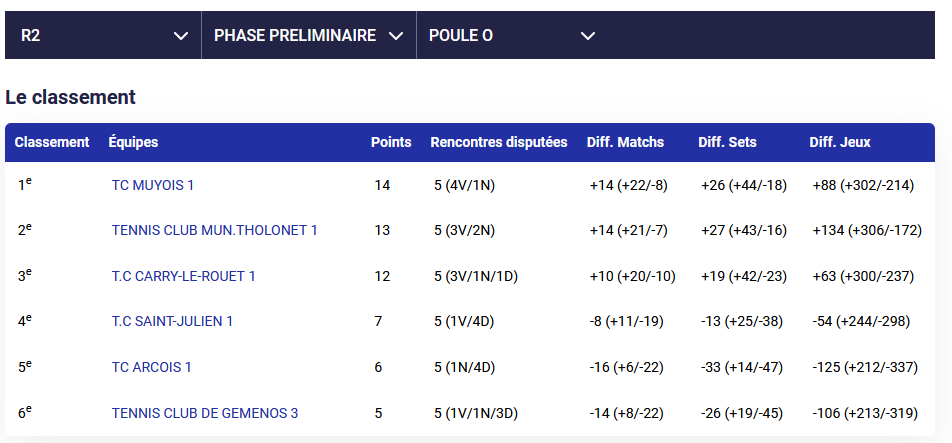This screenshot has height=443, width=952.
Task: Click the Le classement heading
Action: click(x=70, y=97)
